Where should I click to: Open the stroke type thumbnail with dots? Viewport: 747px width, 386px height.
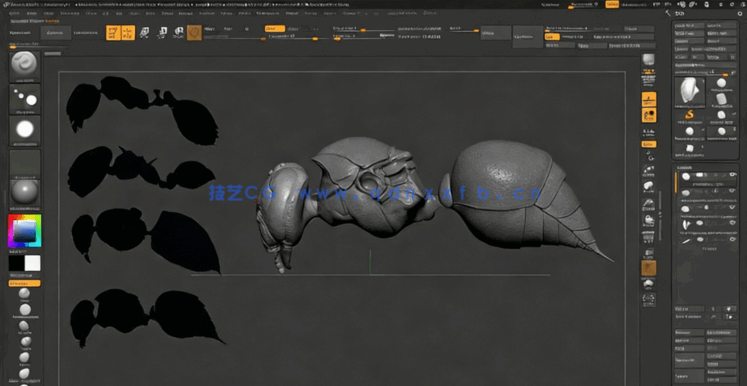[x=25, y=99]
